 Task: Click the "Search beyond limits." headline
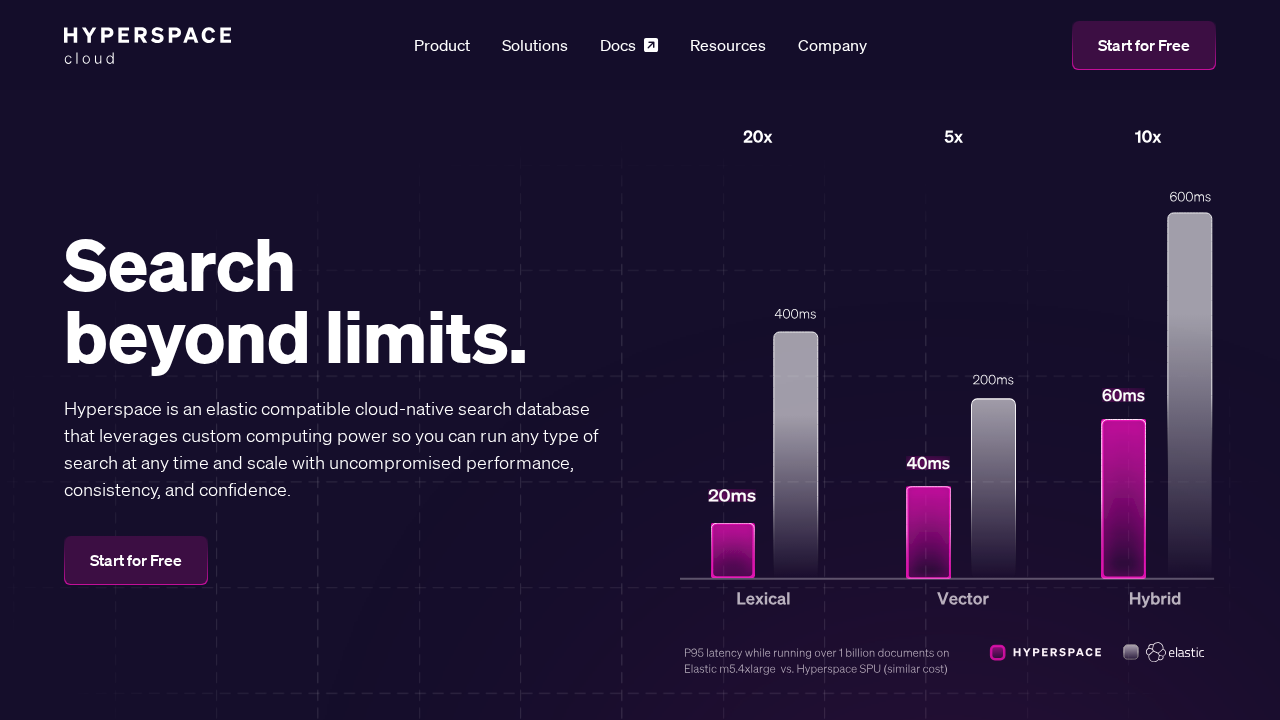coord(295,302)
